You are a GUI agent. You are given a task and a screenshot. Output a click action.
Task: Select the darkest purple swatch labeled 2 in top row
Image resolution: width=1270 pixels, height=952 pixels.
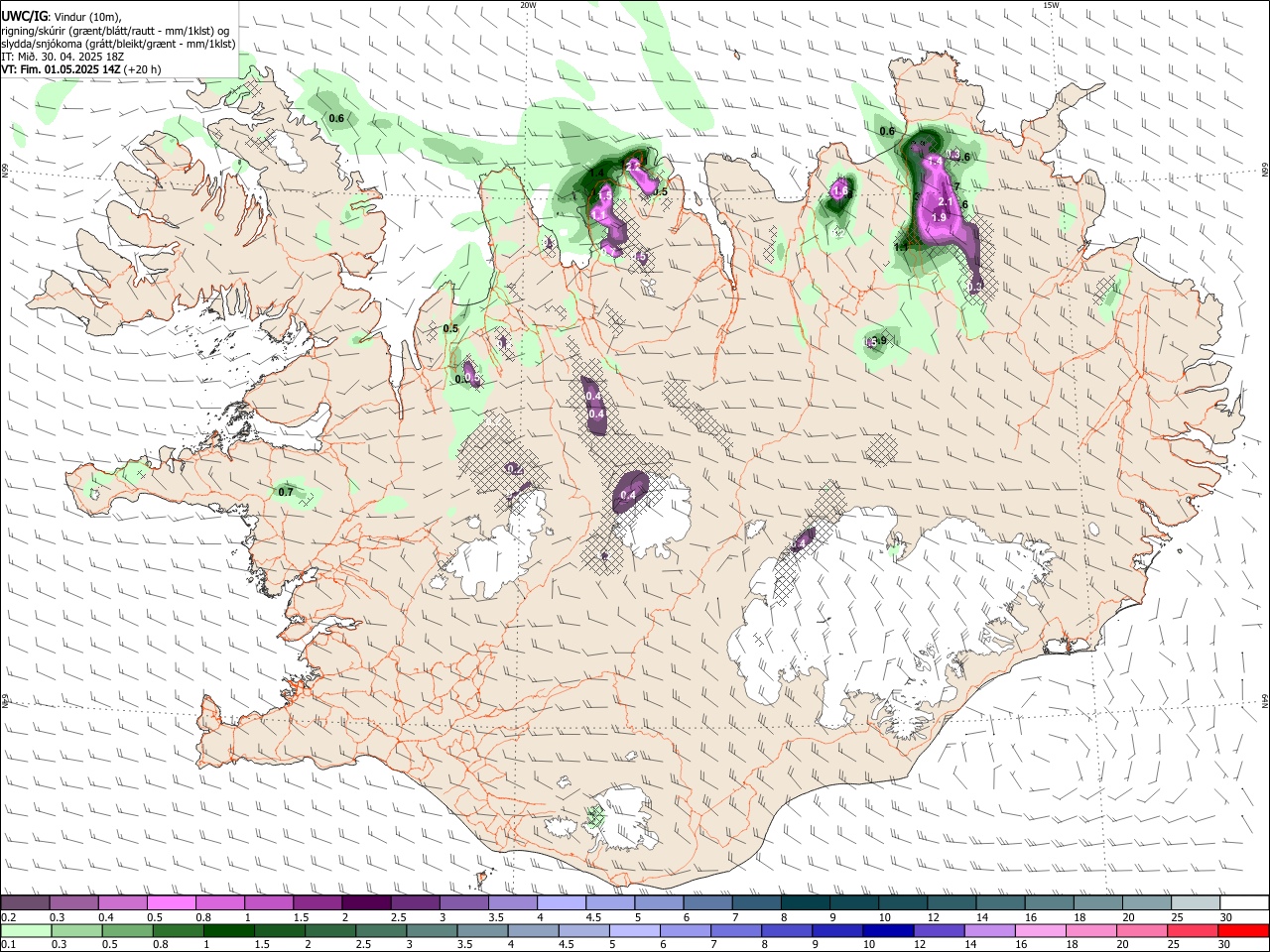click(x=366, y=902)
